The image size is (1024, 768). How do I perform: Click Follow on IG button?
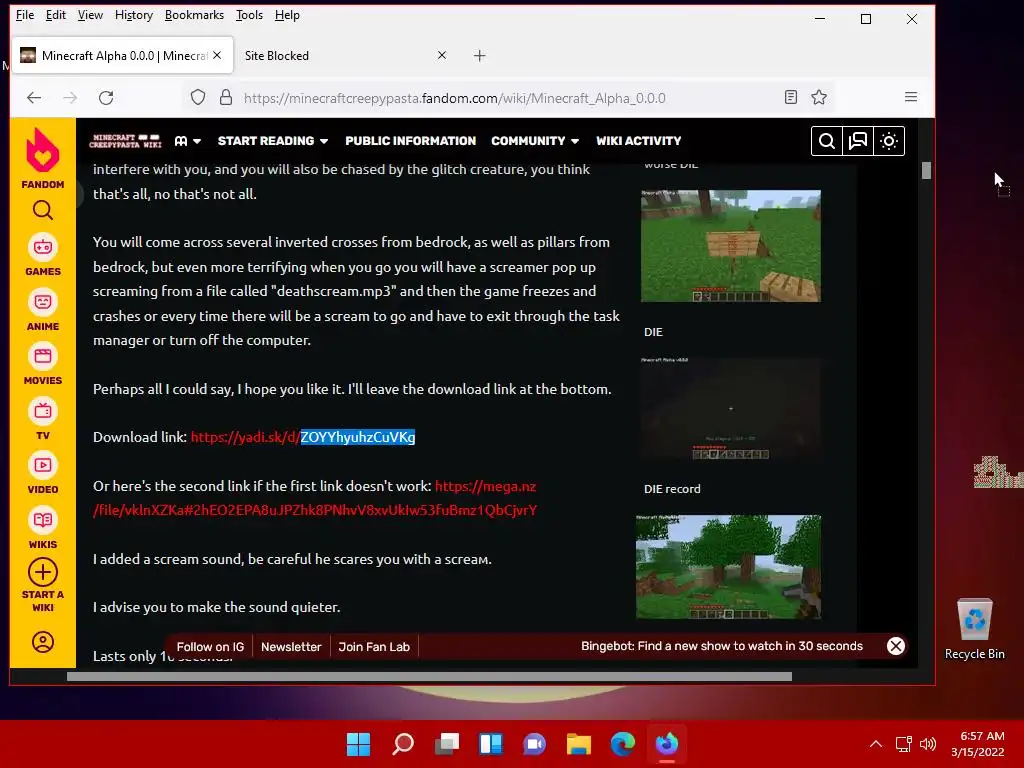coord(210,647)
